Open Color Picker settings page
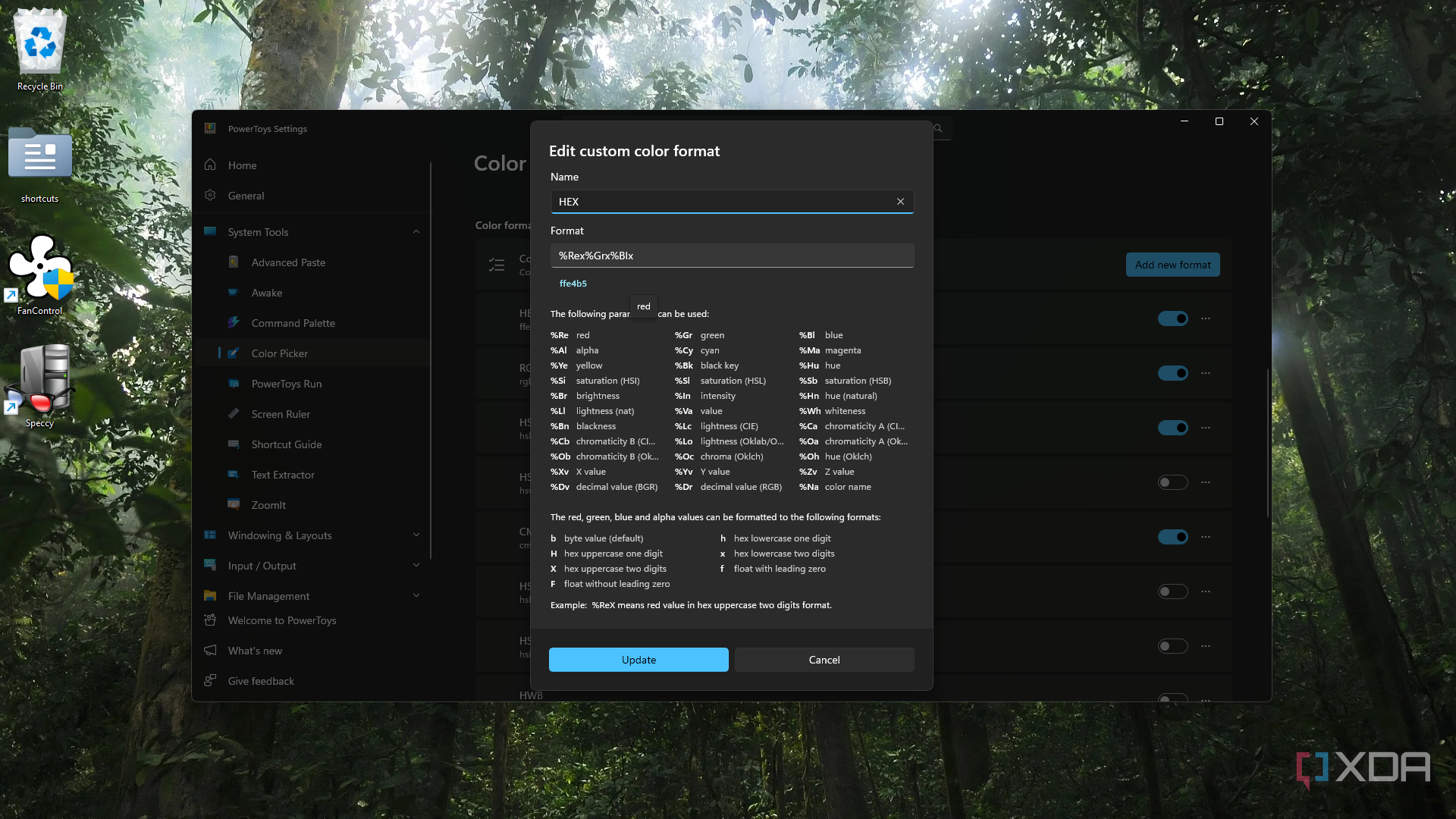The height and width of the screenshot is (819, 1456). pyautogui.click(x=312, y=353)
